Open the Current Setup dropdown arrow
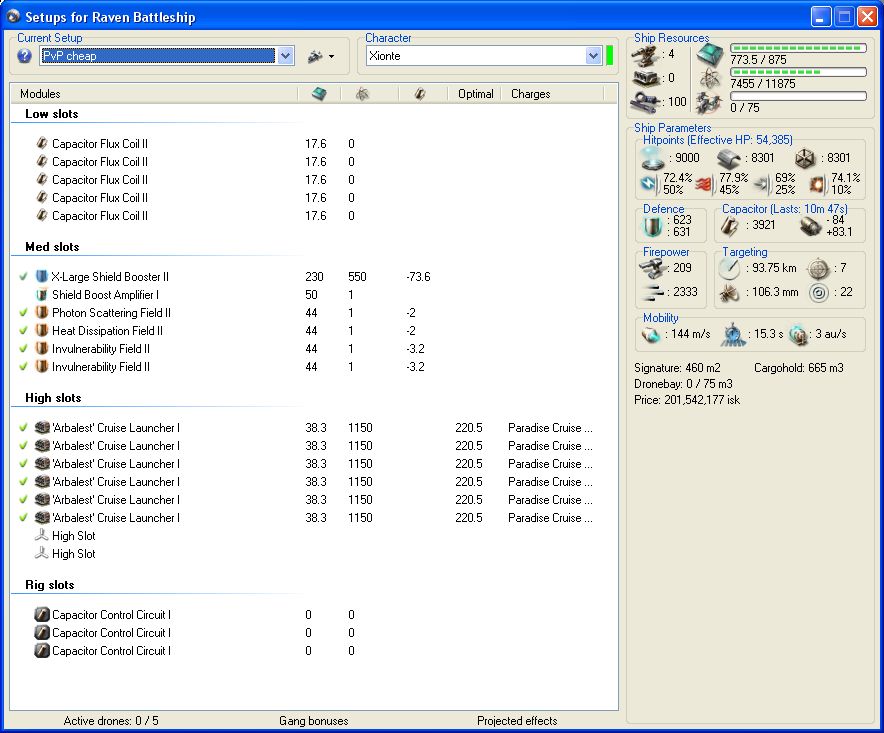 [x=286, y=56]
